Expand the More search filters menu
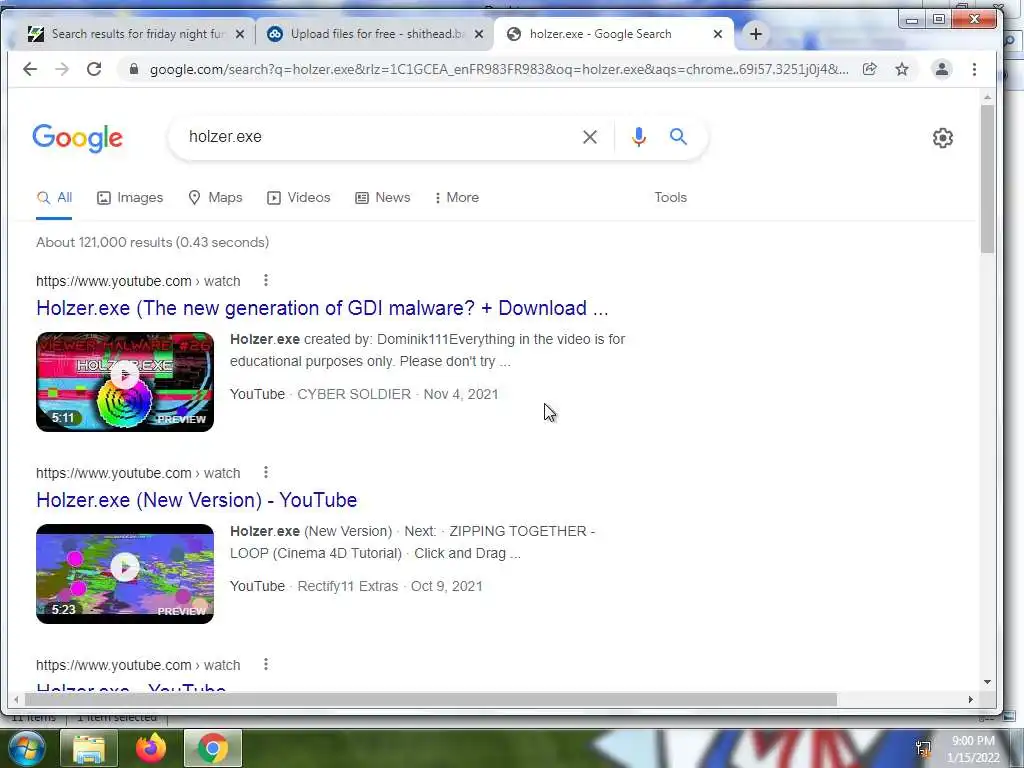The height and width of the screenshot is (768, 1024). [456, 198]
